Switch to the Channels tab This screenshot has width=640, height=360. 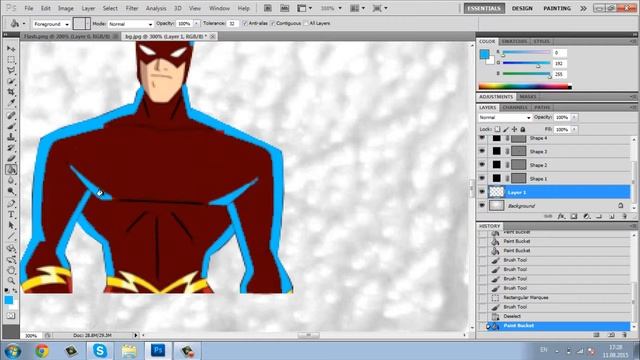tap(515, 107)
